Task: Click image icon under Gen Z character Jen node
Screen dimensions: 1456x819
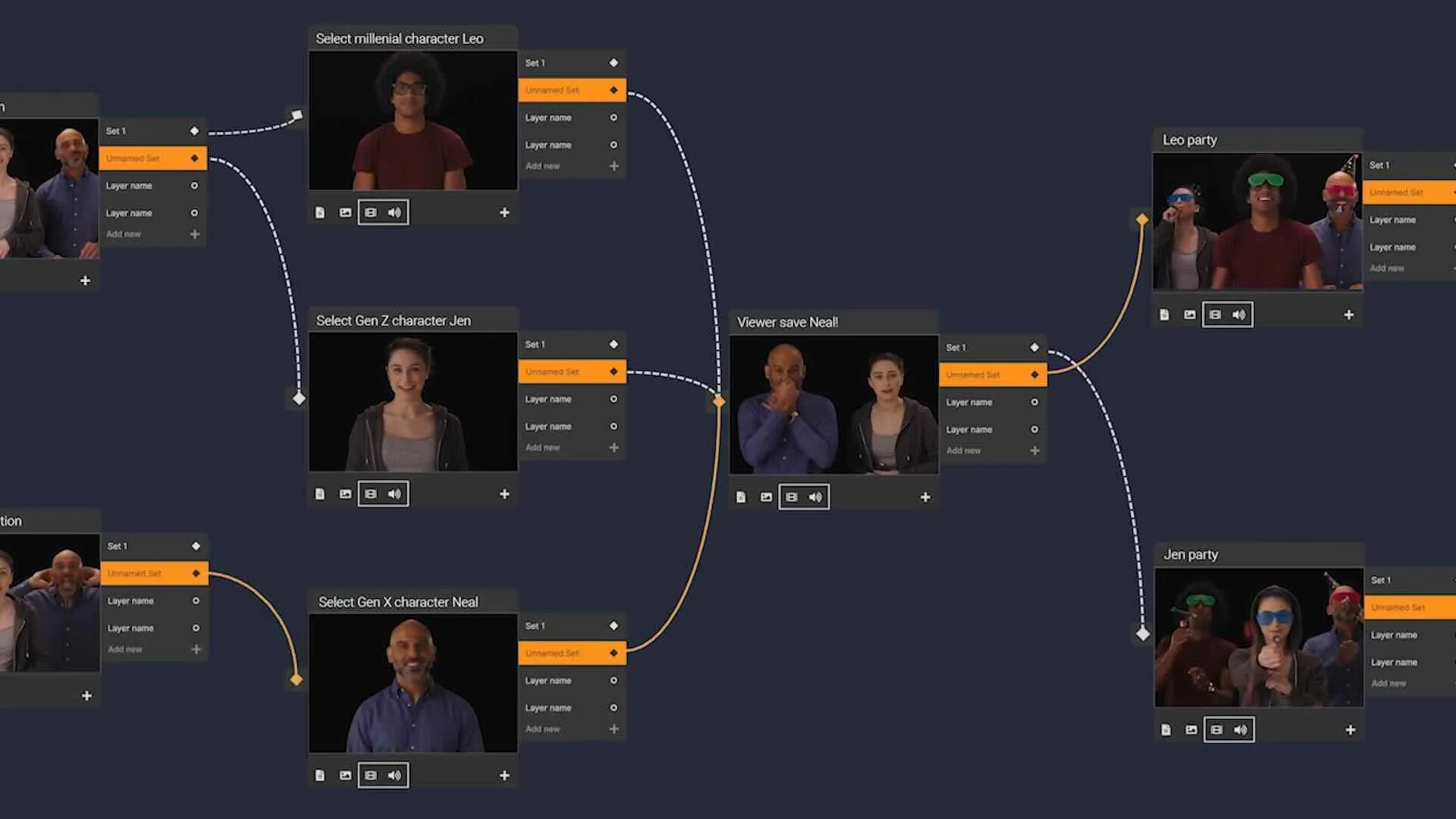Action: (345, 494)
